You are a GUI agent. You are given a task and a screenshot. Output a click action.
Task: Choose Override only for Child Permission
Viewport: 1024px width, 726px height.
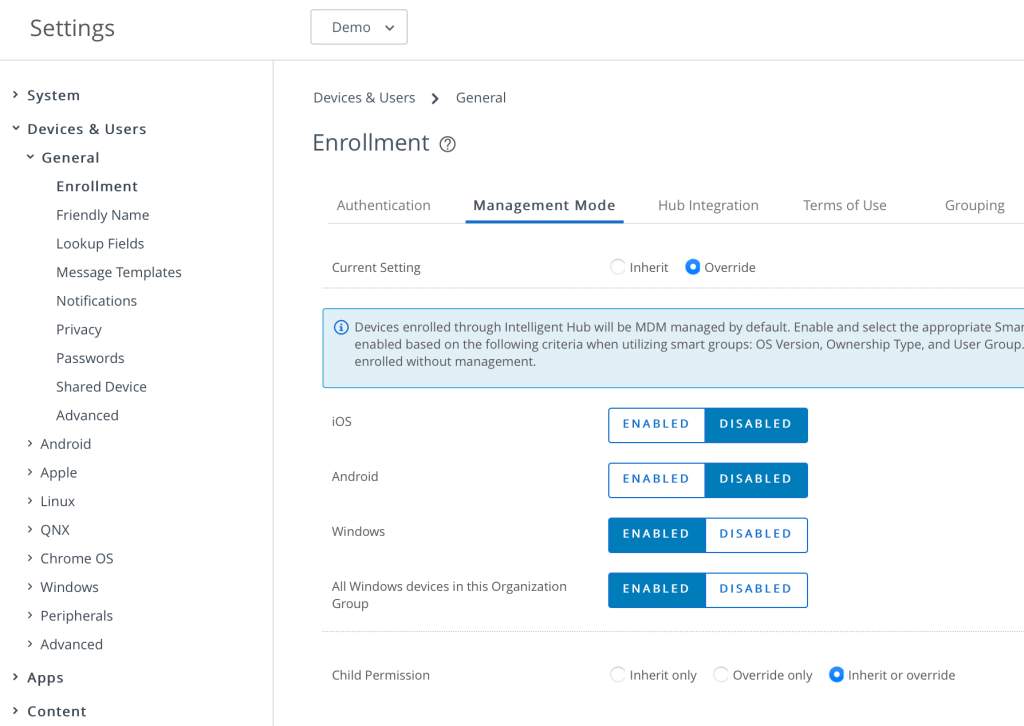coord(720,675)
